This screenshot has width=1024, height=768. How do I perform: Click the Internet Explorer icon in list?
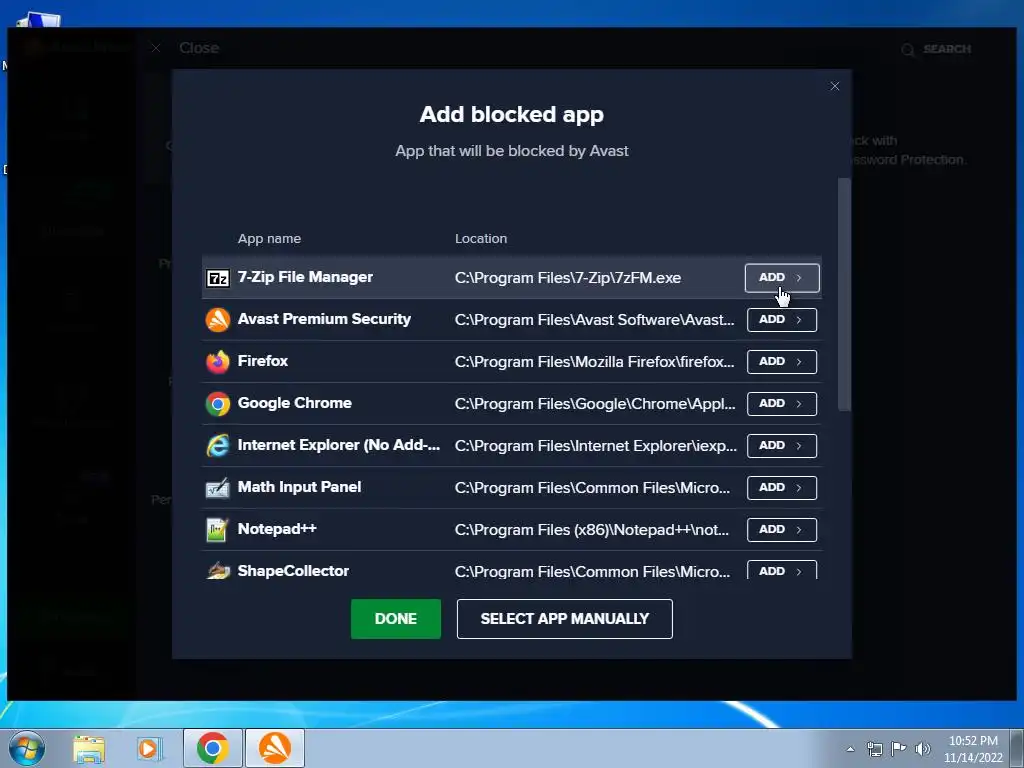218,446
